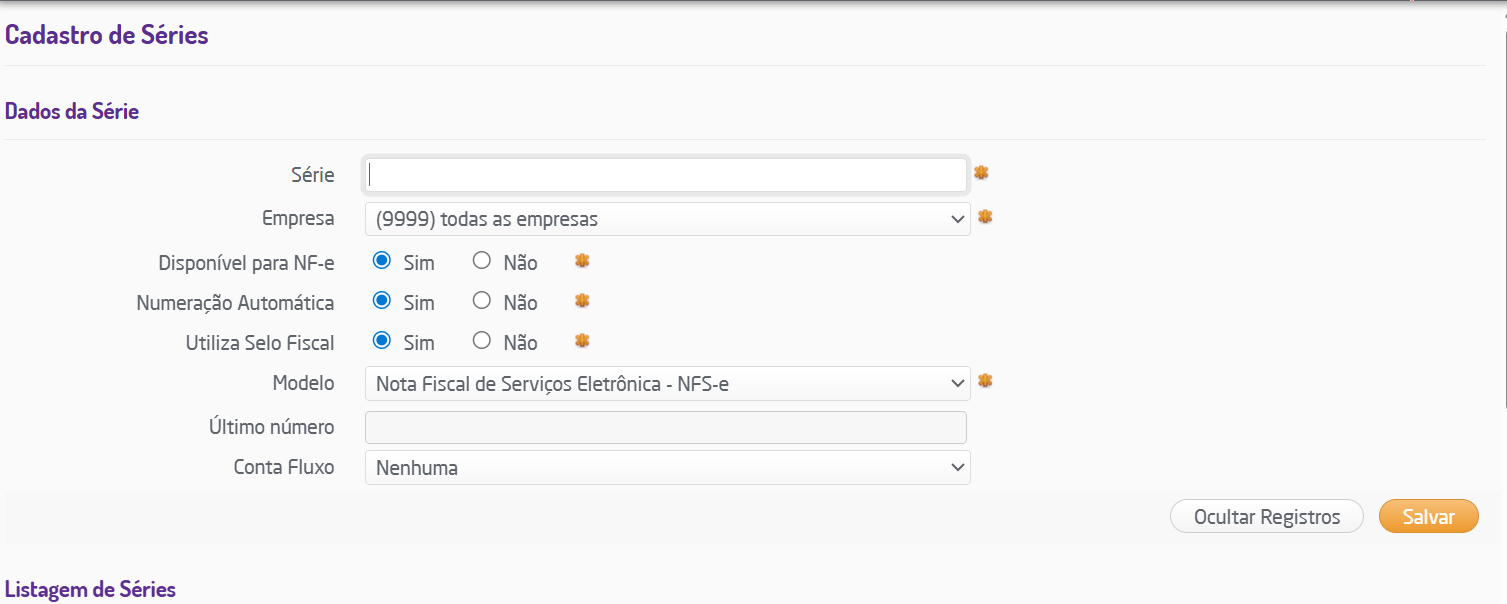Set Utiliza Selo Fiscal to Sim
The image size is (1507, 604).
click(381, 341)
